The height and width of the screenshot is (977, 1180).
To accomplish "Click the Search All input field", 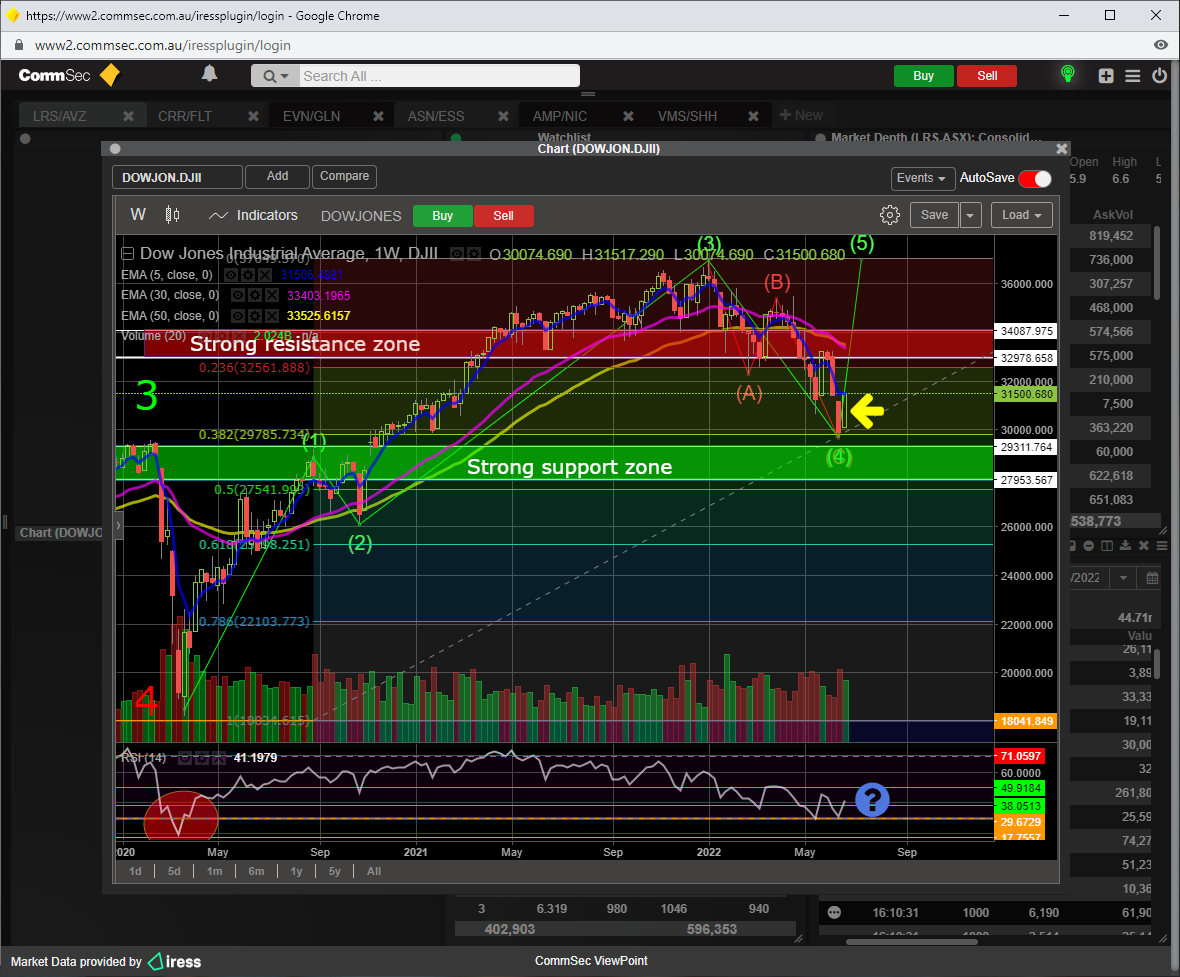I will 438,76.
